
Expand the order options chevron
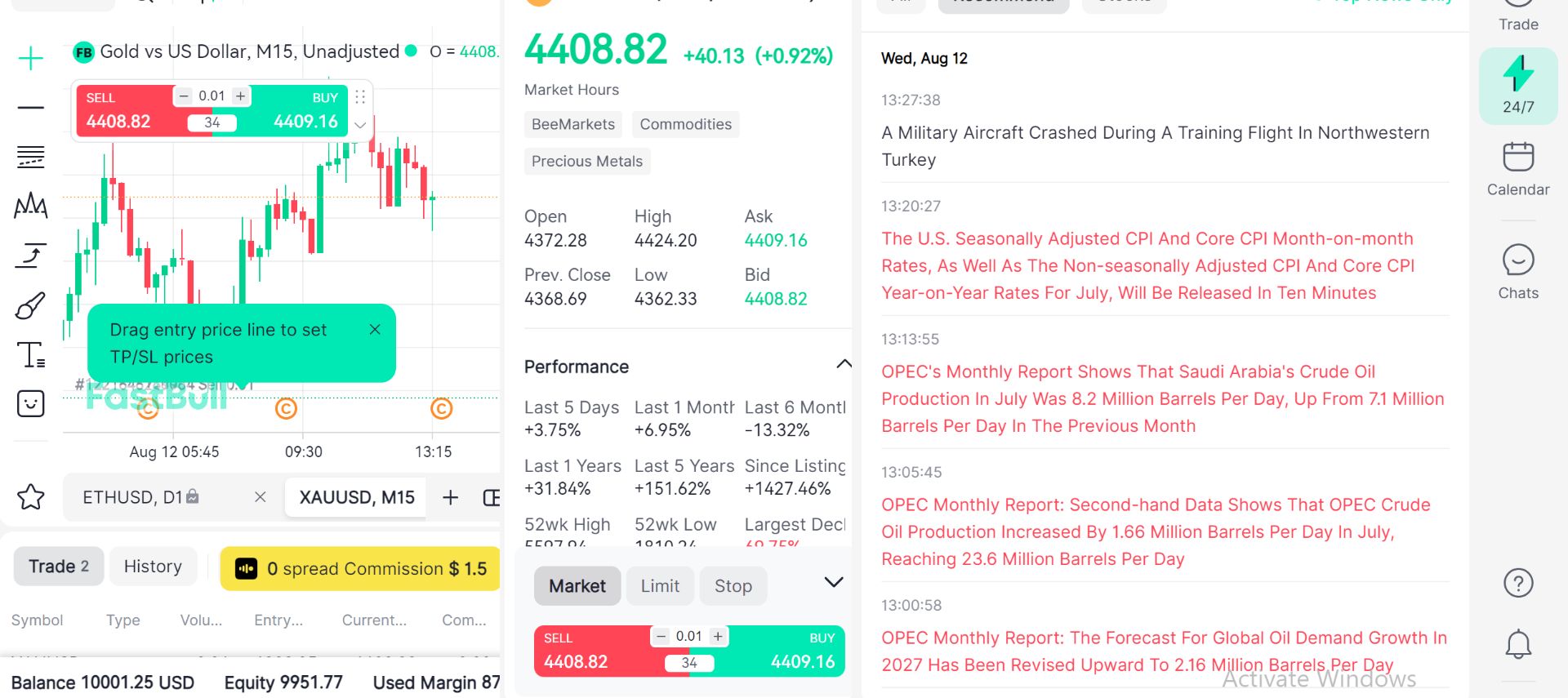click(x=833, y=582)
